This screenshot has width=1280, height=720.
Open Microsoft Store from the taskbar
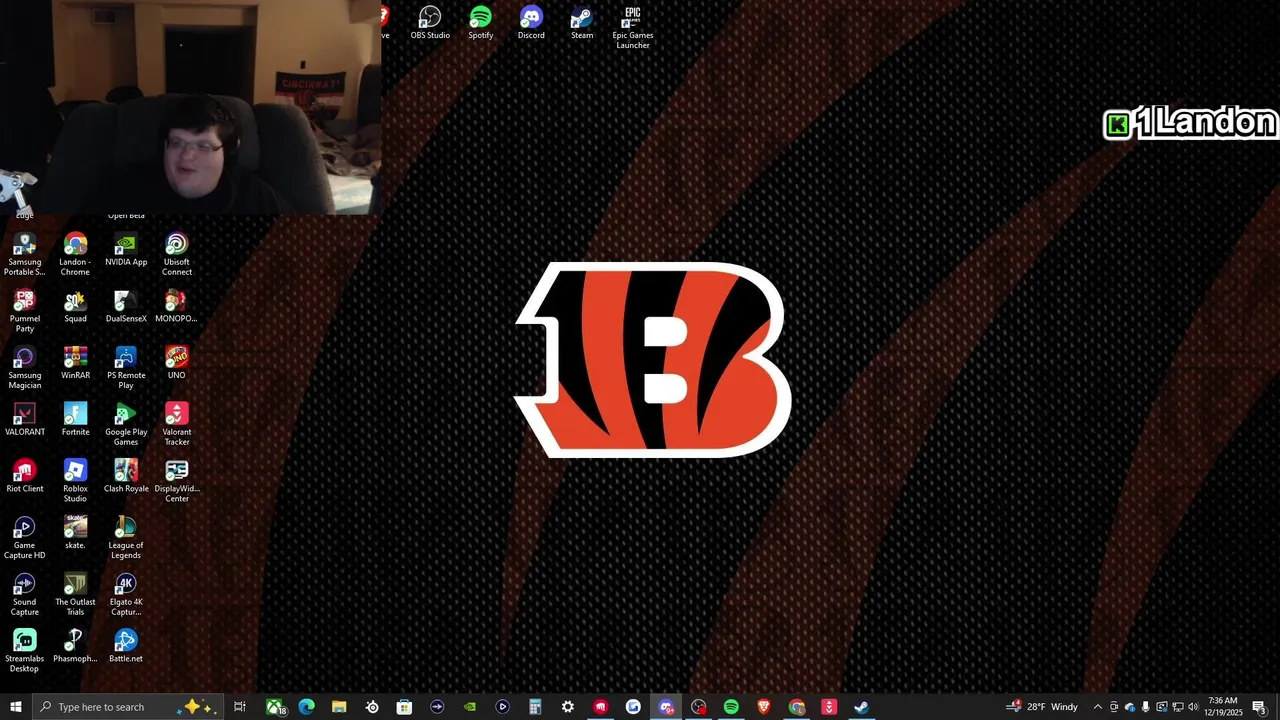[x=404, y=707]
